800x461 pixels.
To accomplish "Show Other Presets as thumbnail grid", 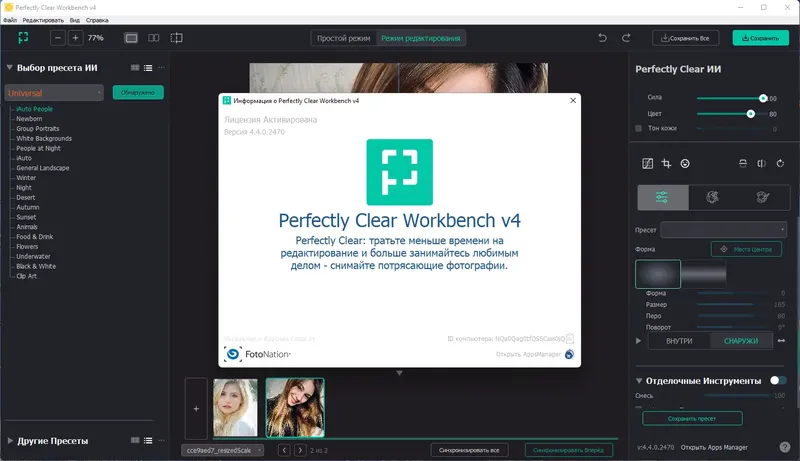I will point(135,440).
